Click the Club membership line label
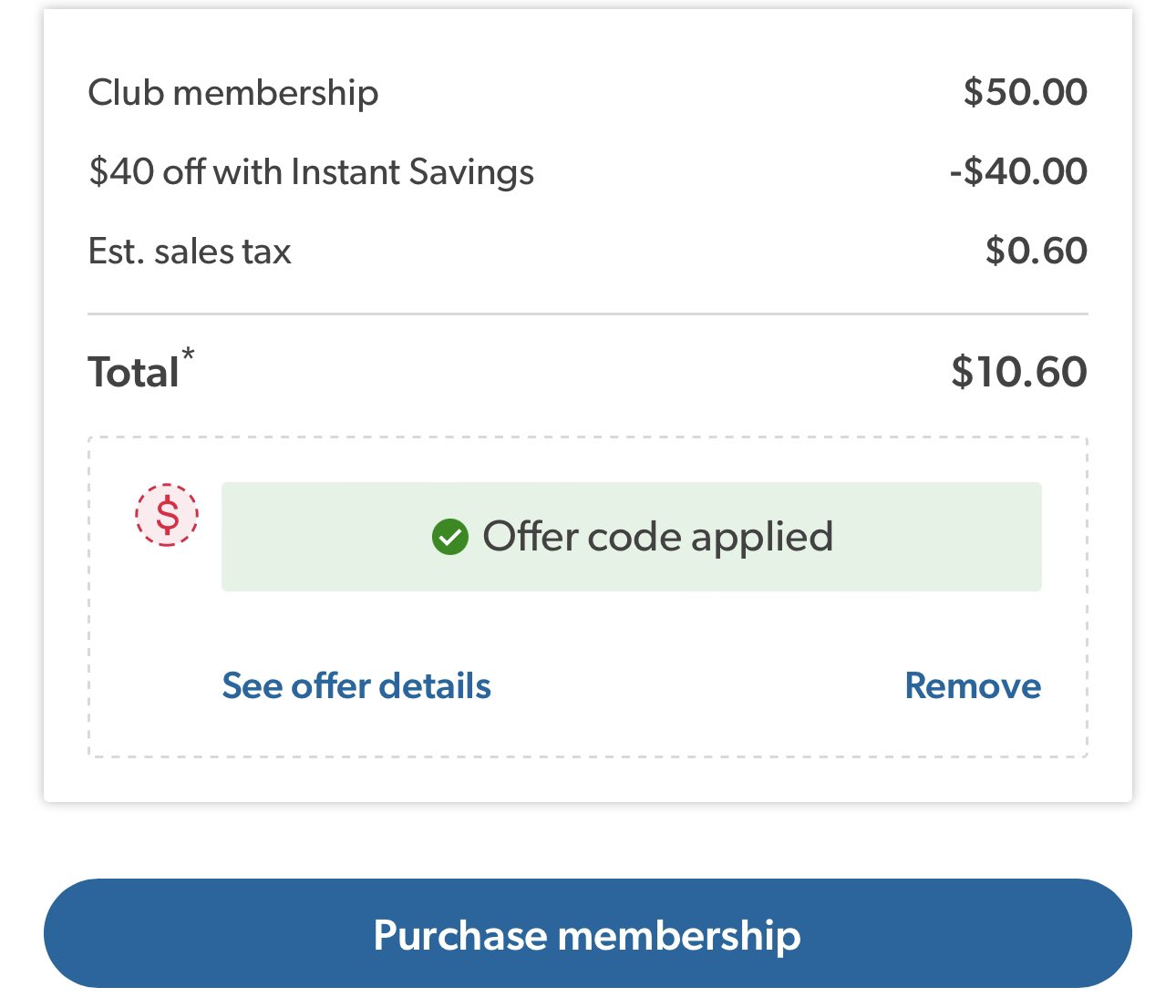The image size is (1176, 1008). pyautogui.click(x=233, y=93)
